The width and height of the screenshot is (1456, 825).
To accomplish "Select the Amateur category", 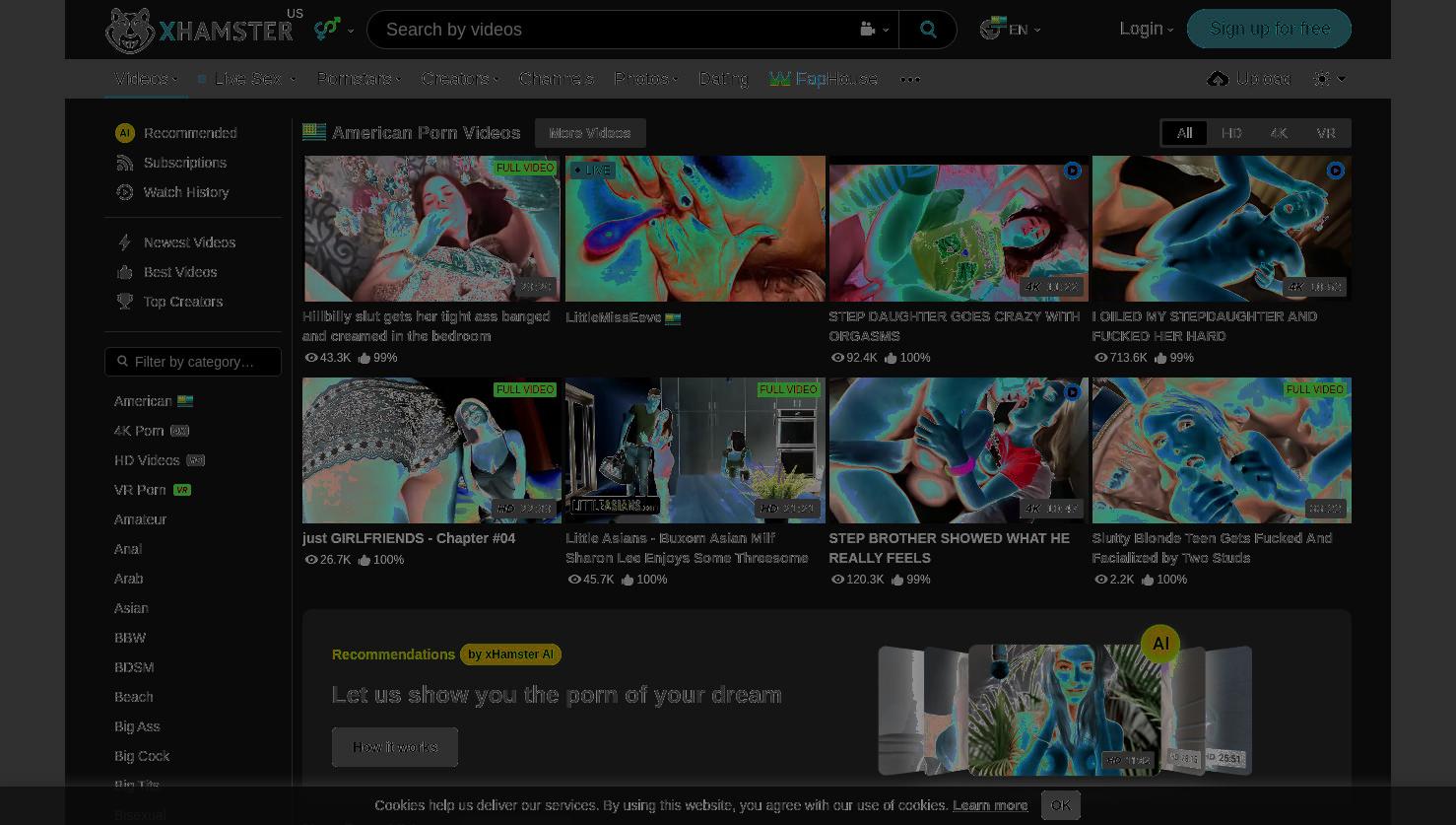I will (140, 519).
